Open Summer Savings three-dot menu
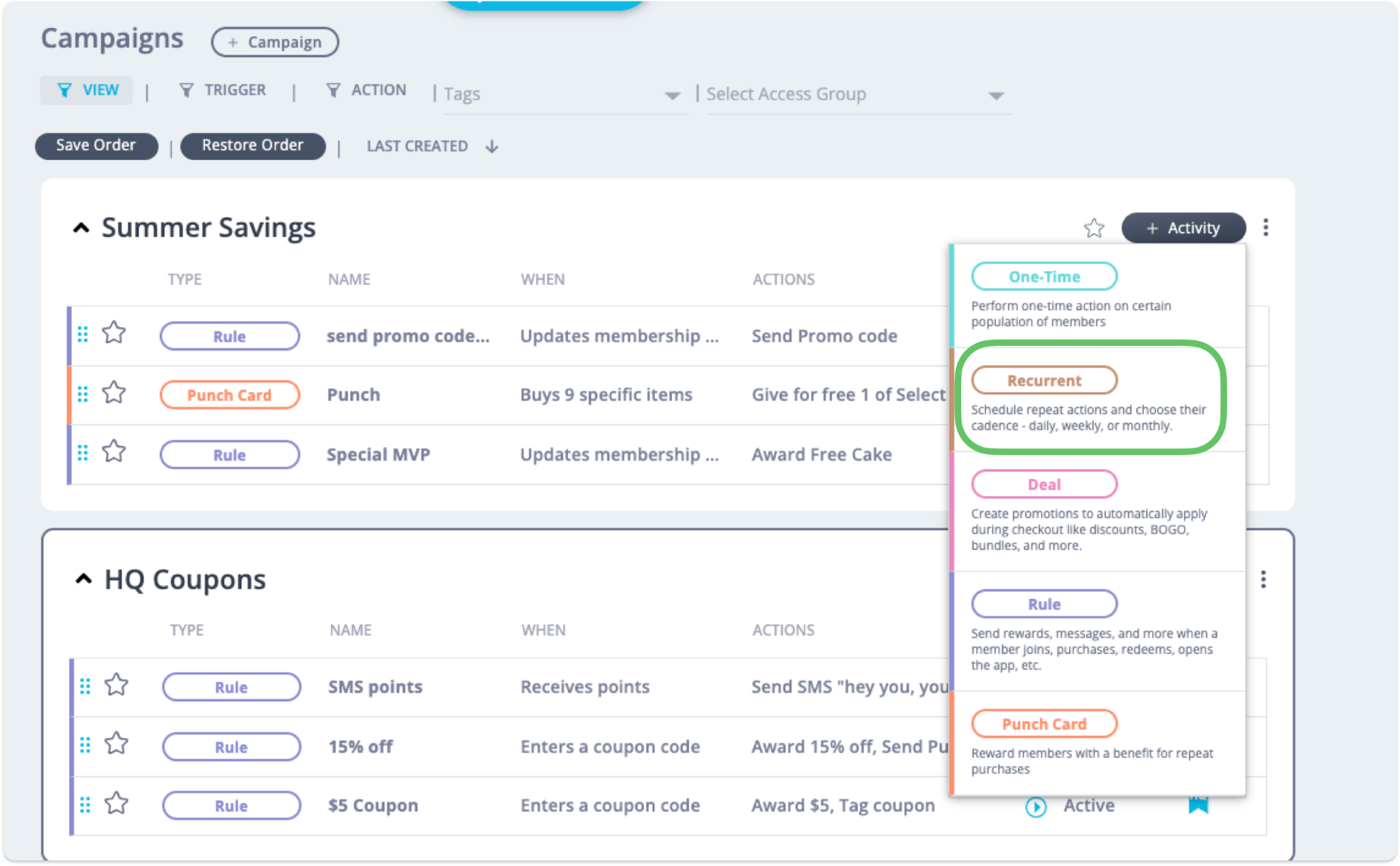 (1265, 228)
